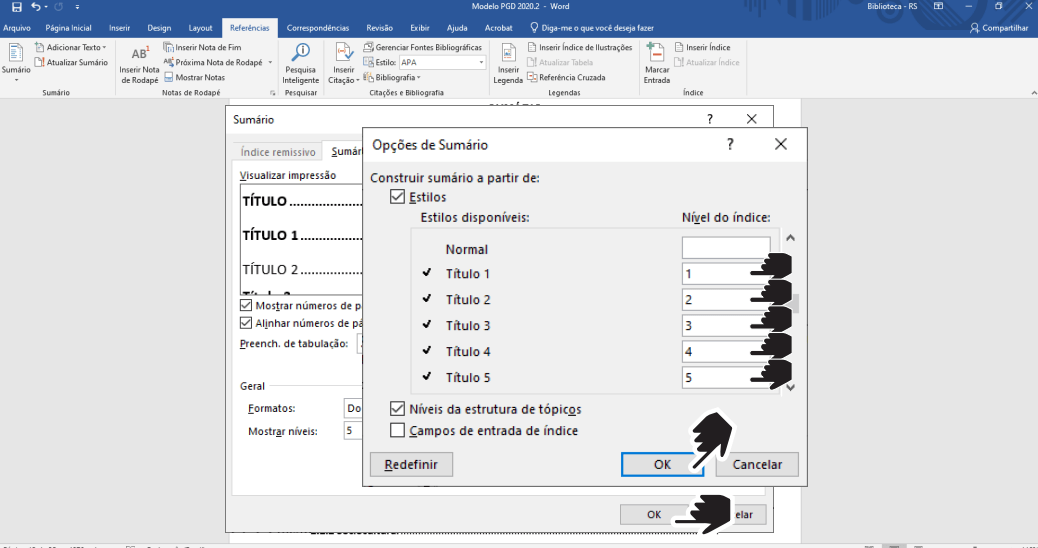Close the Opções de Sumário dialog
The height and width of the screenshot is (548, 1038).
tap(781, 144)
